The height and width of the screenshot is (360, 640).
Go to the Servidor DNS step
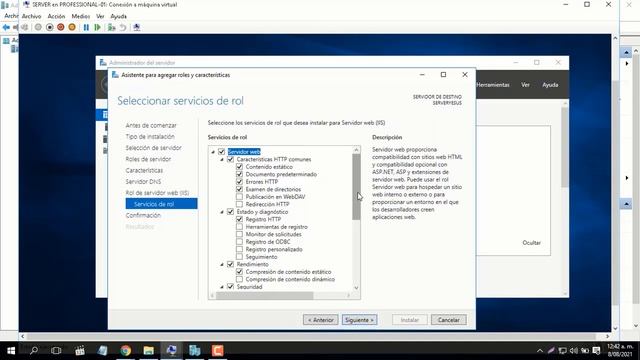point(143,182)
